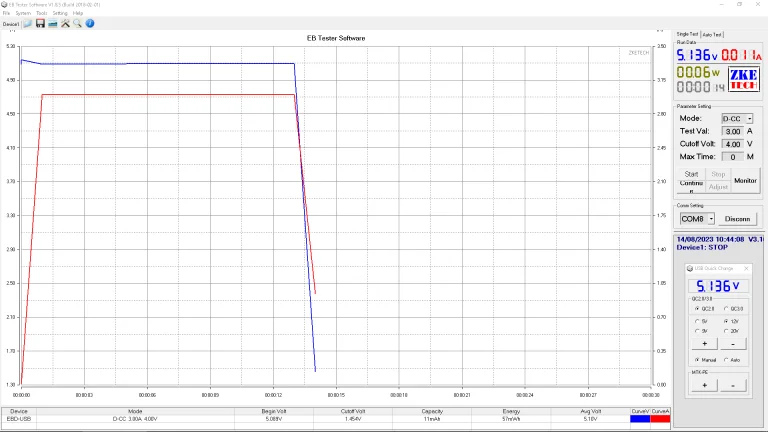Select the QC3.0 radio button
The height and width of the screenshot is (432, 768).
[x=727, y=309]
